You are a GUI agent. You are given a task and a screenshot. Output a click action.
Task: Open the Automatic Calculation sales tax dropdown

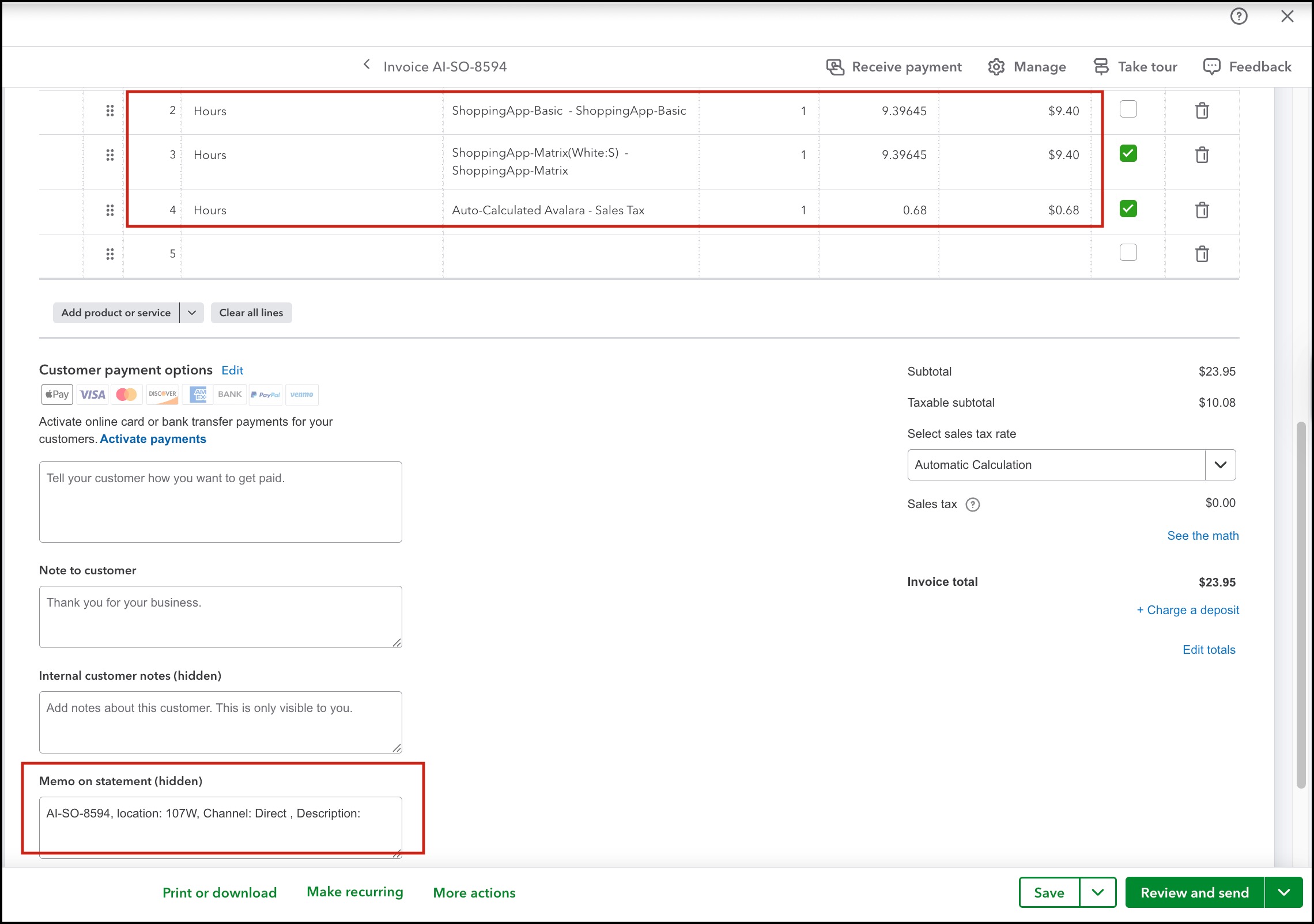[x=1220, y=465]
